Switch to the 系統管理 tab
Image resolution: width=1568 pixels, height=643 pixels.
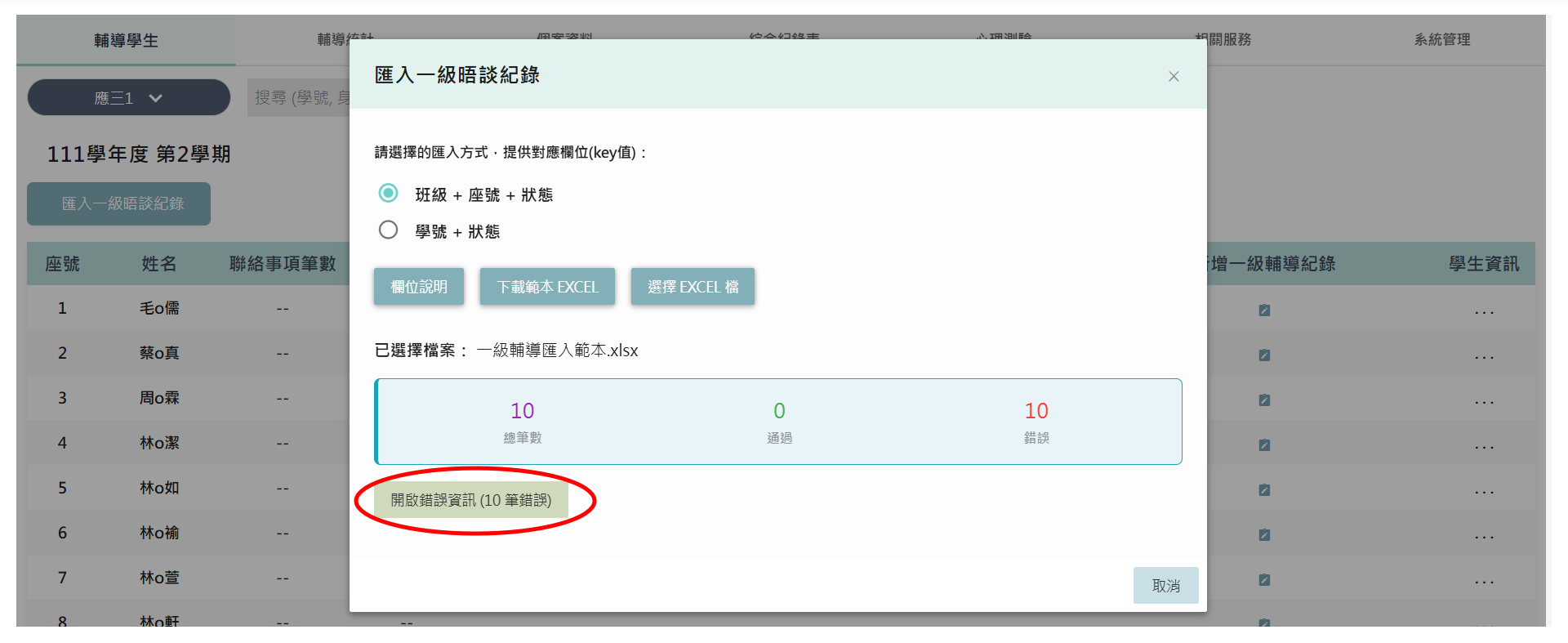point(1442,39)
